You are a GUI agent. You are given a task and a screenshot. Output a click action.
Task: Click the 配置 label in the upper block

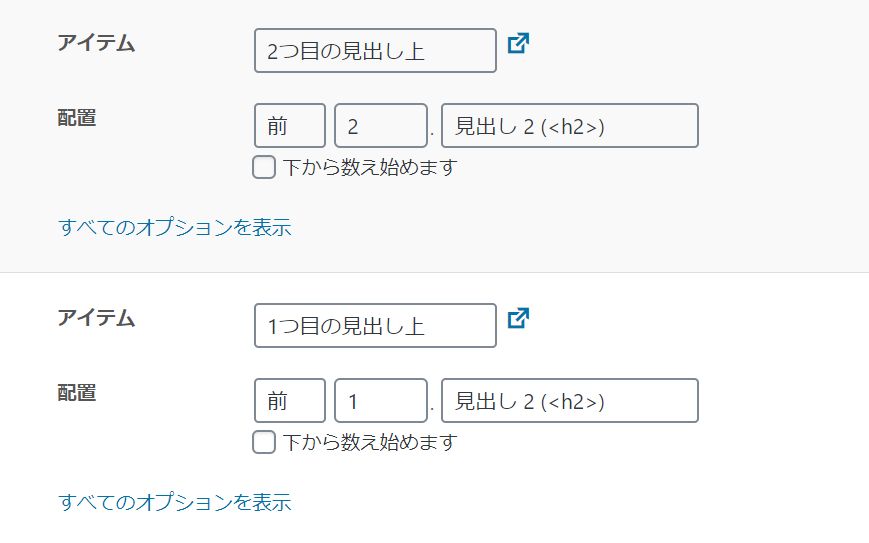(x=77, y=118)
